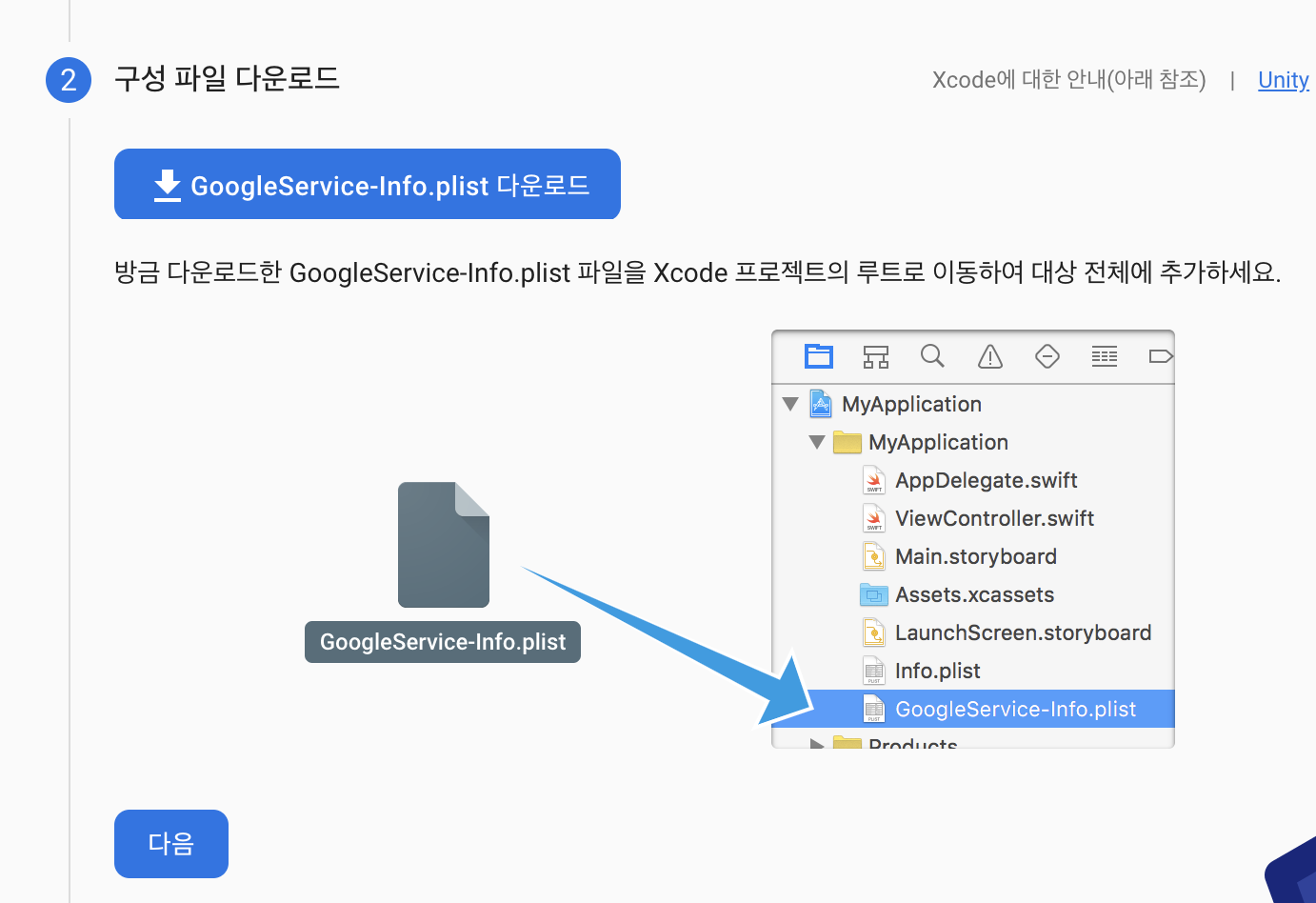
Task: Click the test navigator diamond icon
Action: (x=1047, y=356)
